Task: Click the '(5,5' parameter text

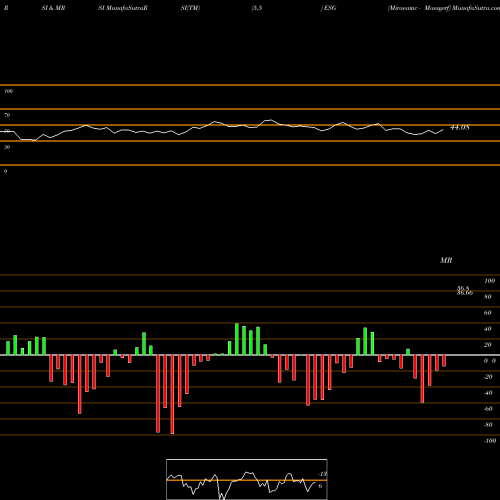Action: point(257,8)
